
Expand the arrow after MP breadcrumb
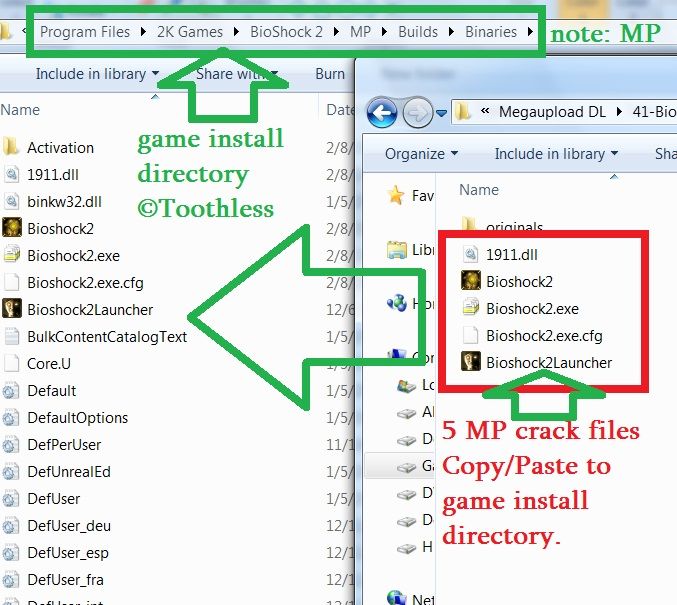pos(384,32)
